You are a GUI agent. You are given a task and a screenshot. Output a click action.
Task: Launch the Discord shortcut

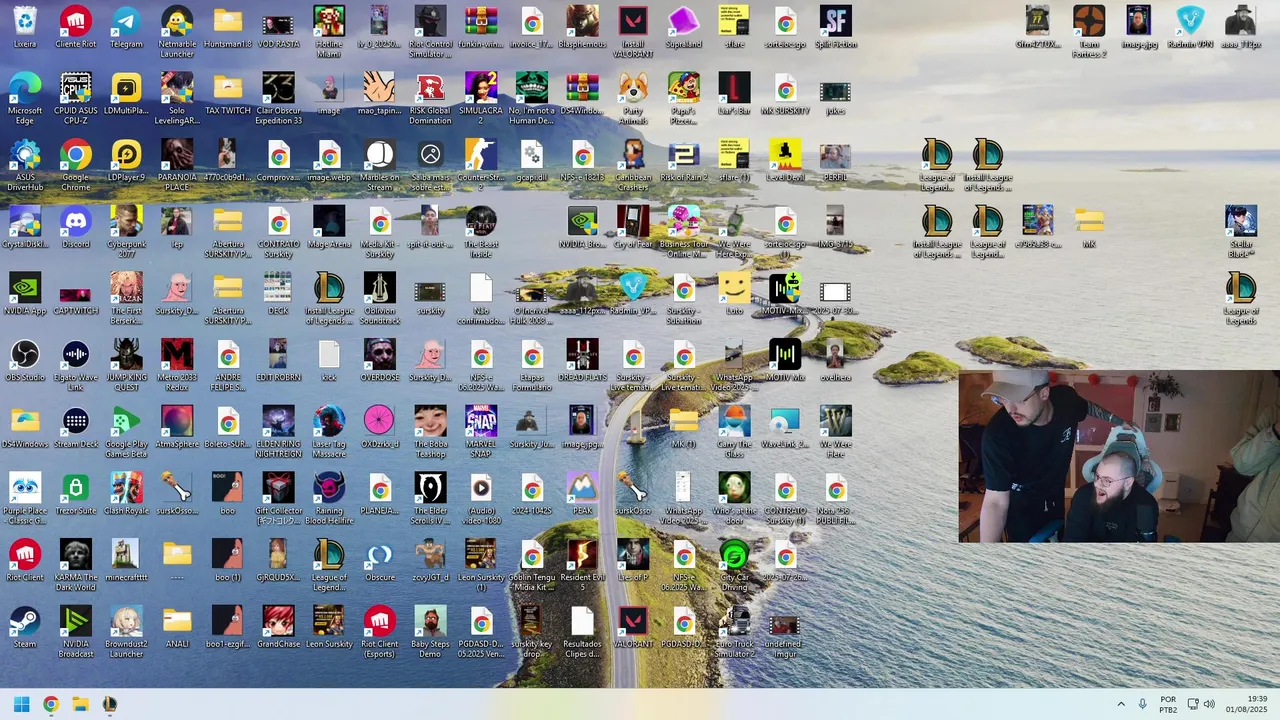click(76, 228)
